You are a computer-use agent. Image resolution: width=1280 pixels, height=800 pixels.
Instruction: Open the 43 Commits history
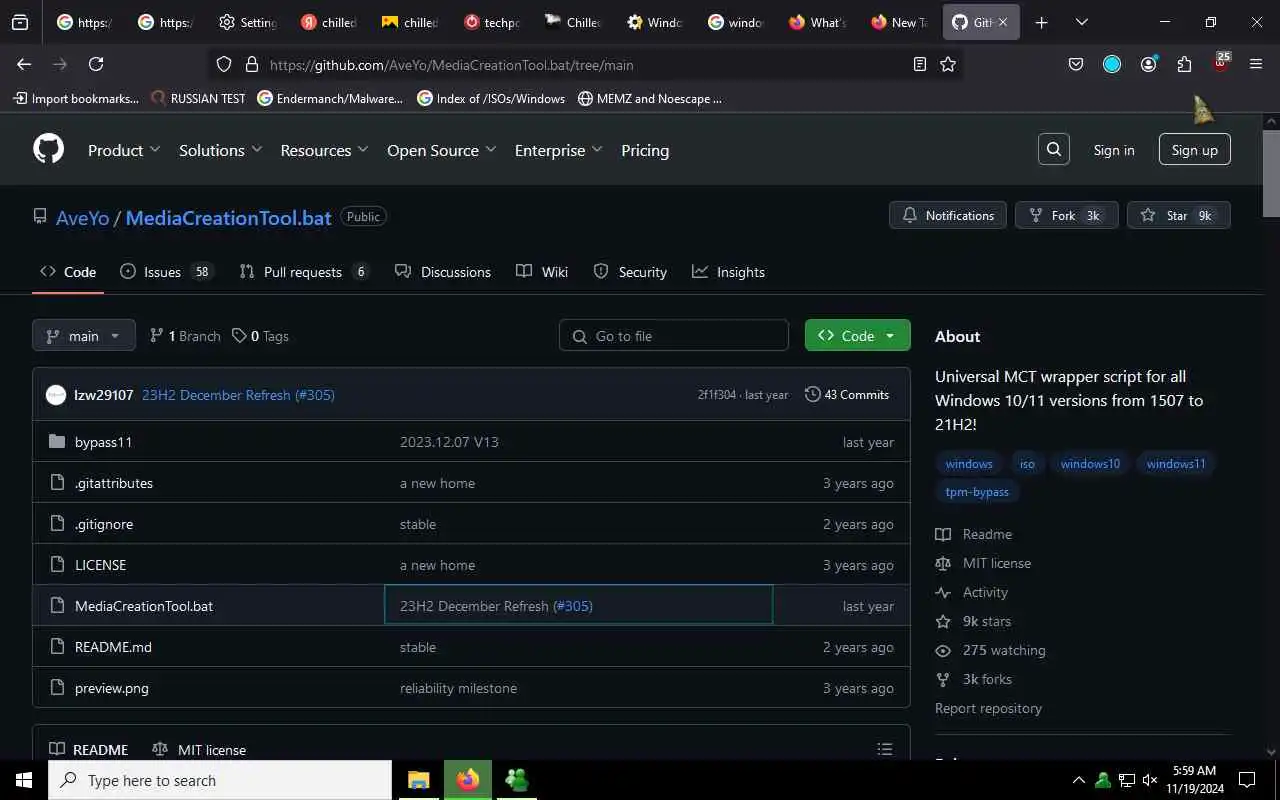click(847, 395)
